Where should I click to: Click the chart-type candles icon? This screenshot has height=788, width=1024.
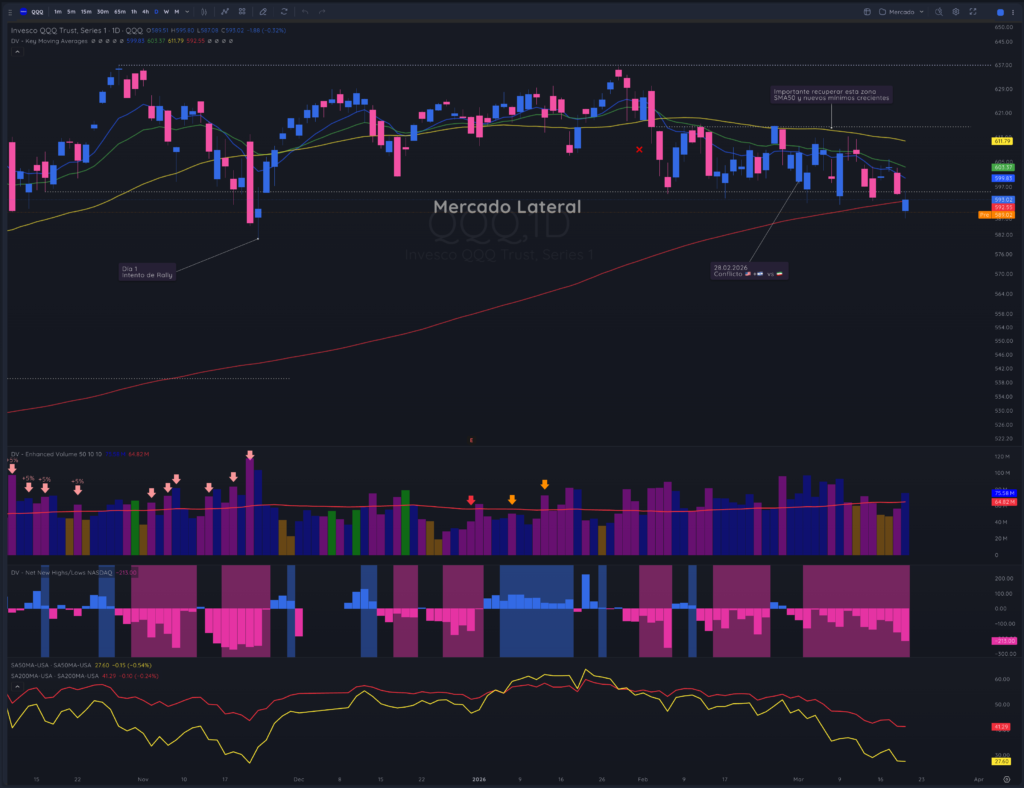click(x=204, y=12)
